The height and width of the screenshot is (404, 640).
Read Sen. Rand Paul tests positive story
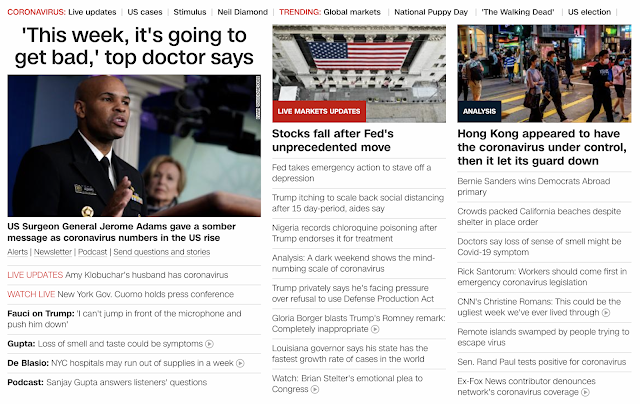coord(542,362)
